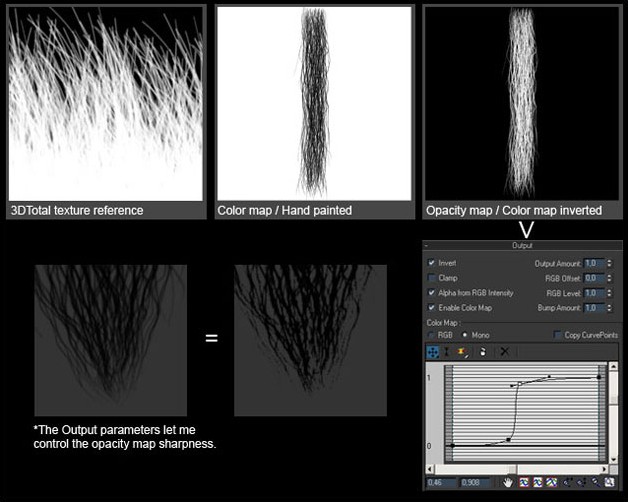Enable the Clamp checkbox
The height and width of the screenshot is (502, 628).
pos(431,278)
